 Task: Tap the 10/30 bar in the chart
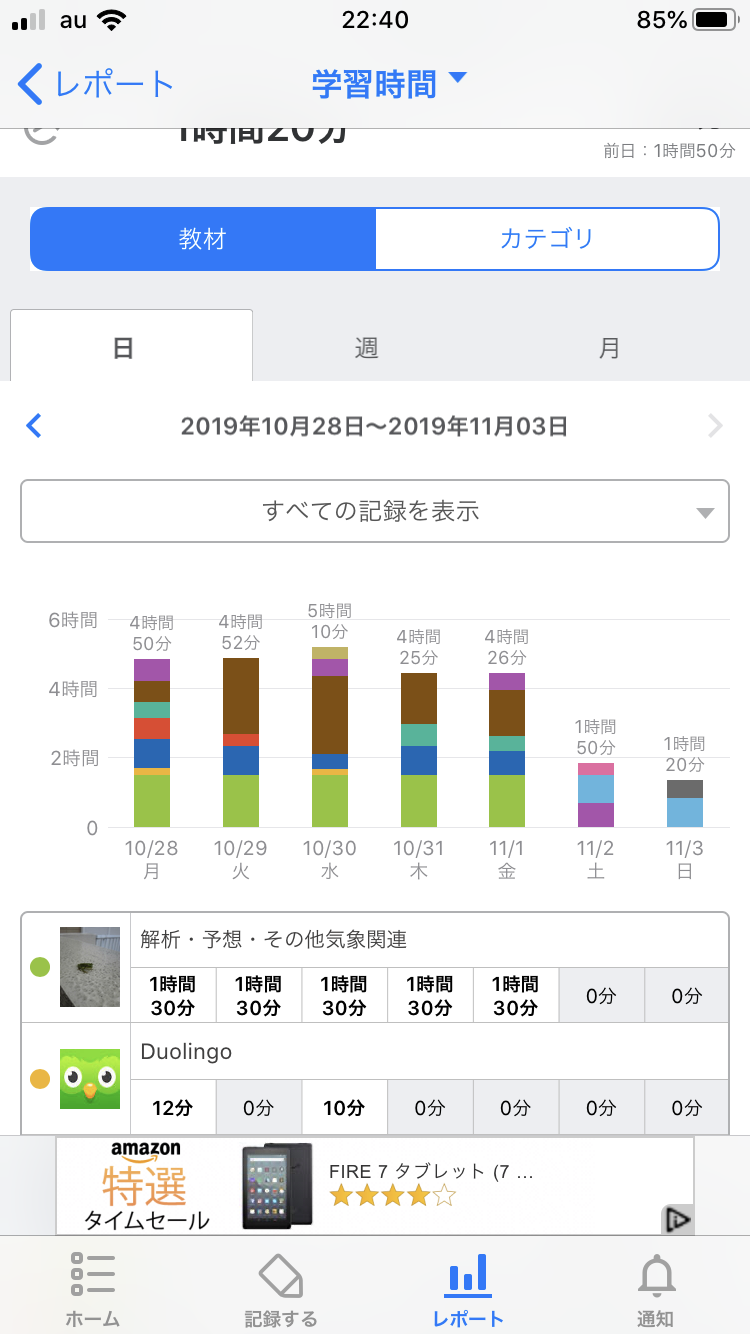[330, 737]
